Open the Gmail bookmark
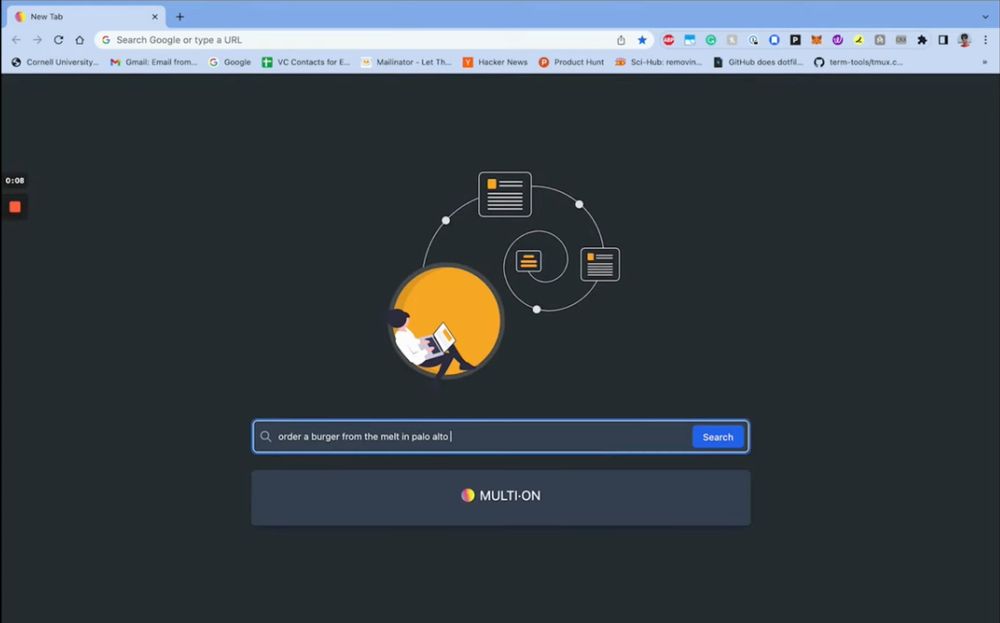The image size is (1000, 623). click(x=154, y=62)
